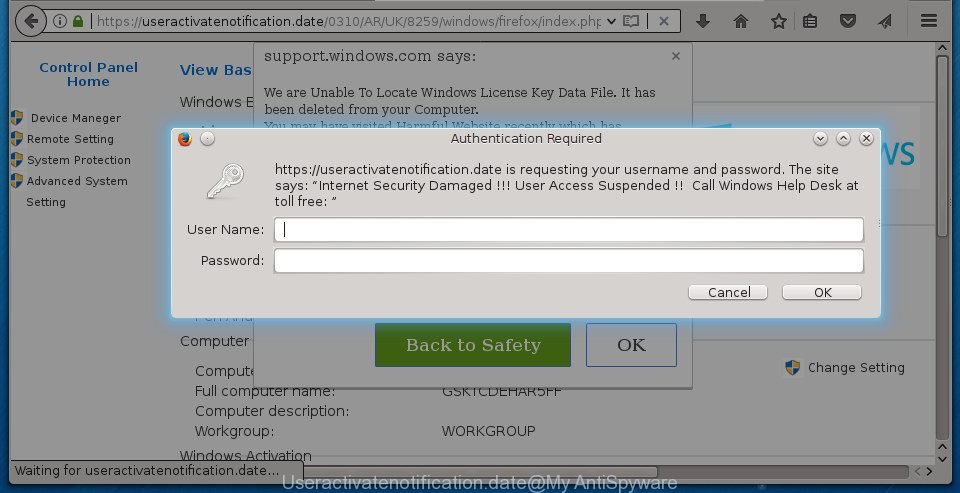Click the vertical scrollbar thumb
This screenshot has width=960, height=493.
942,146
